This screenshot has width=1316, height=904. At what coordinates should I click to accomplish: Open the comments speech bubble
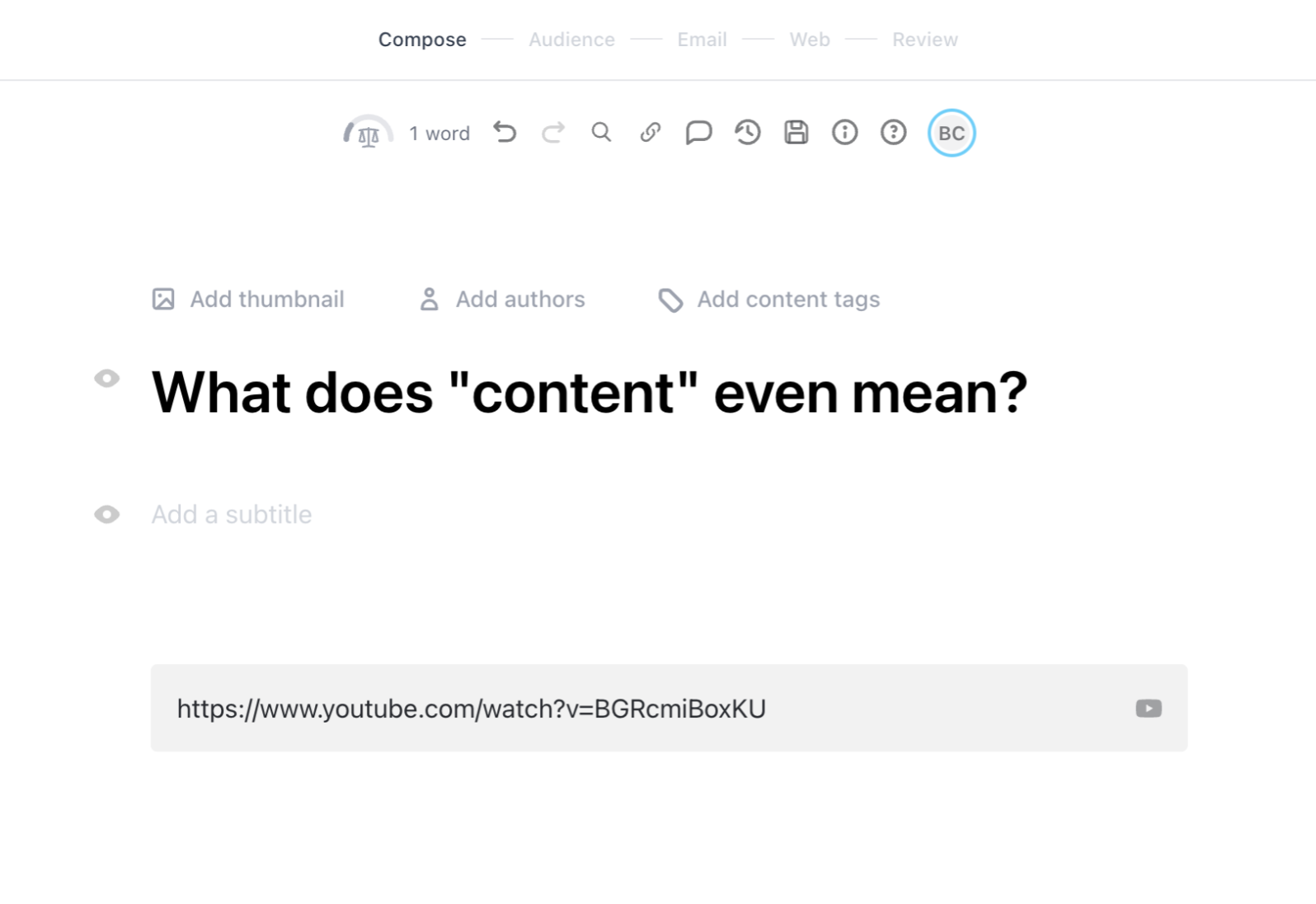(x=698, y=133)
